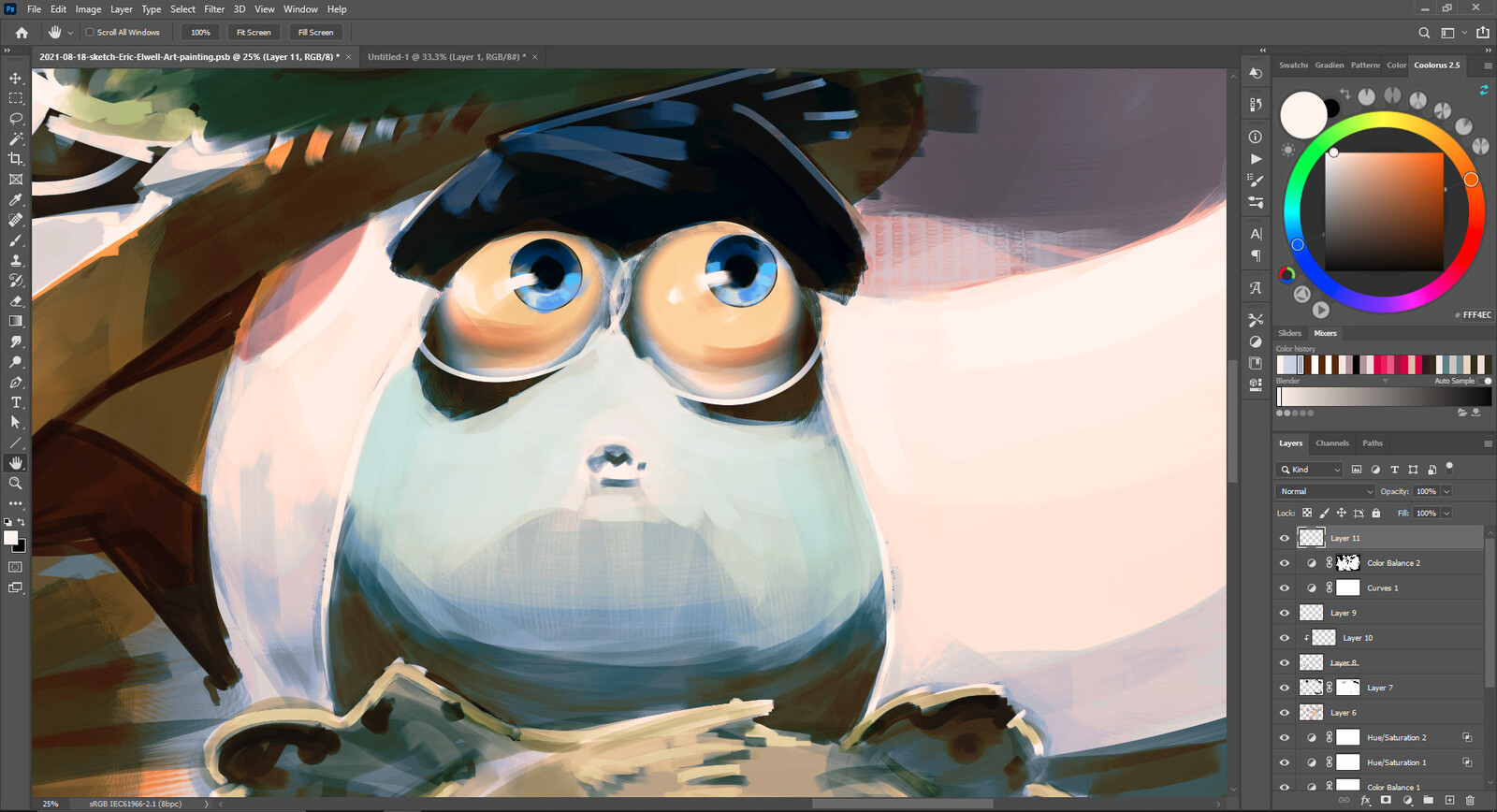Hide the Hue/Saturation 2 layer

tap(1285, 738)
